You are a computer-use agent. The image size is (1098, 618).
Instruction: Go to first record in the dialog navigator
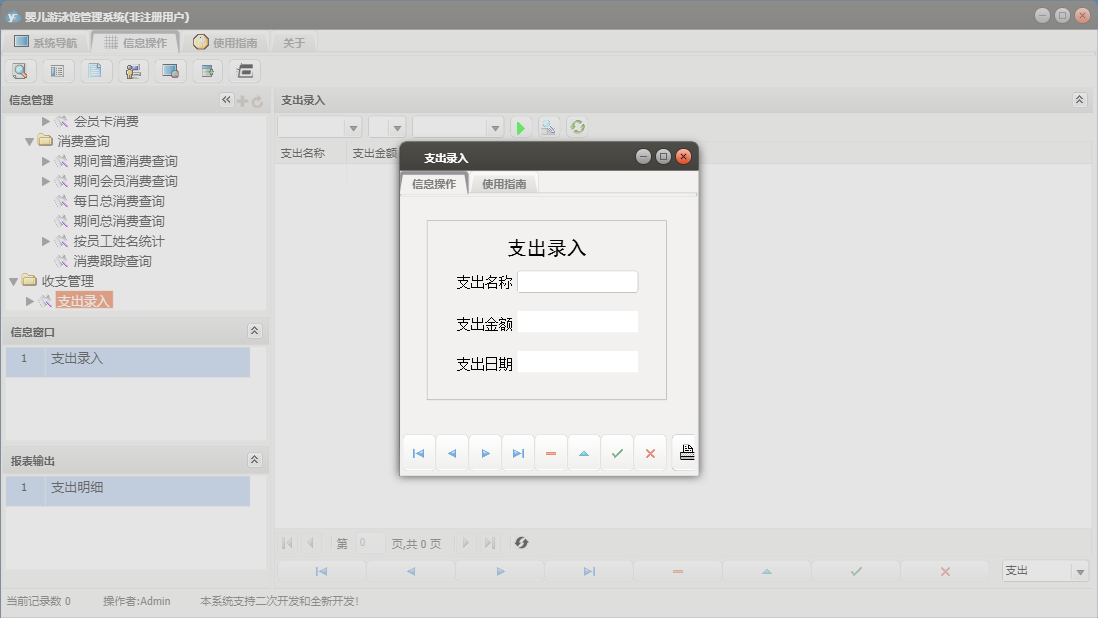pyautogui.click(x=419, y=452)
